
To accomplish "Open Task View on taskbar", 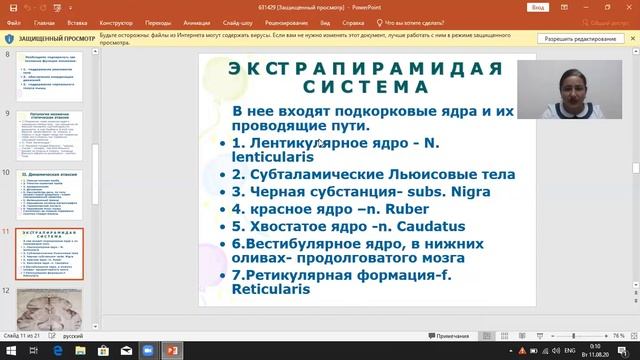I will pos(33,351).
